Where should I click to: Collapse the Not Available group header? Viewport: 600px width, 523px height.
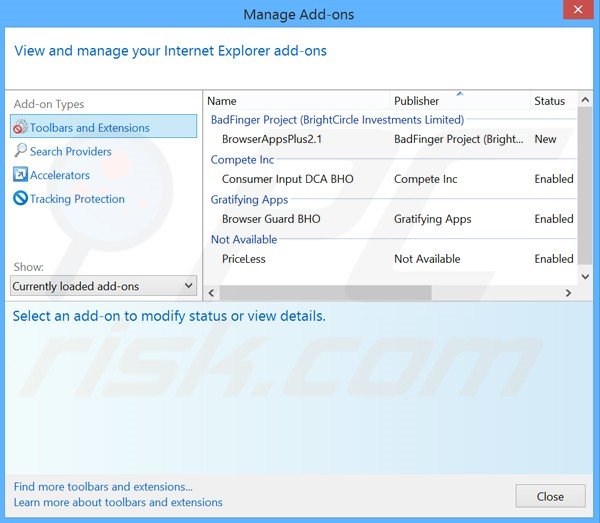[x=244, y=240]
